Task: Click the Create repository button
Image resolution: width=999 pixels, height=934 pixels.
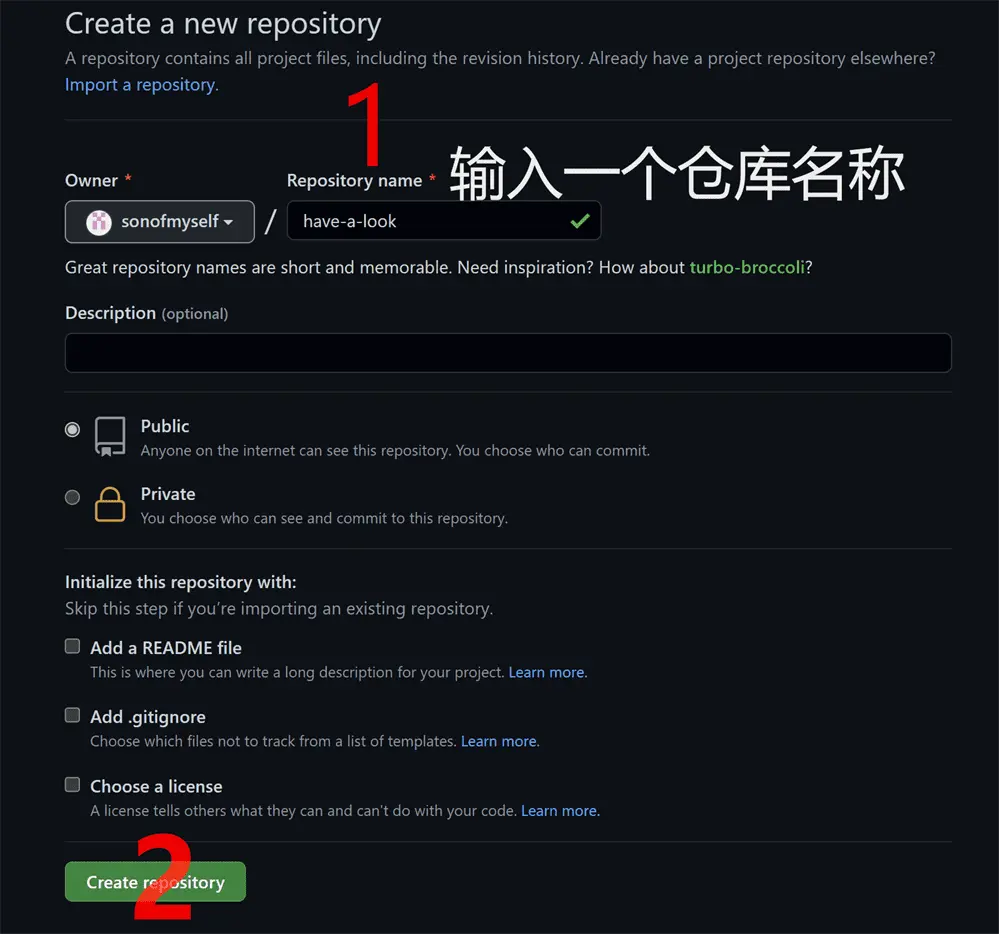Action: click(155, 882)
